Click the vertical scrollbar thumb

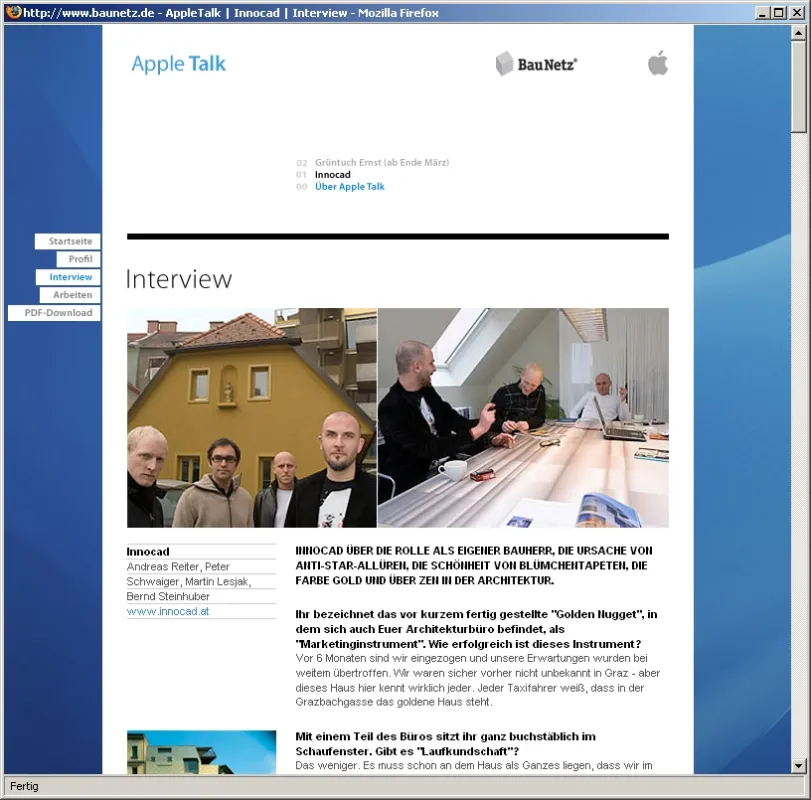tap(798, 86)
